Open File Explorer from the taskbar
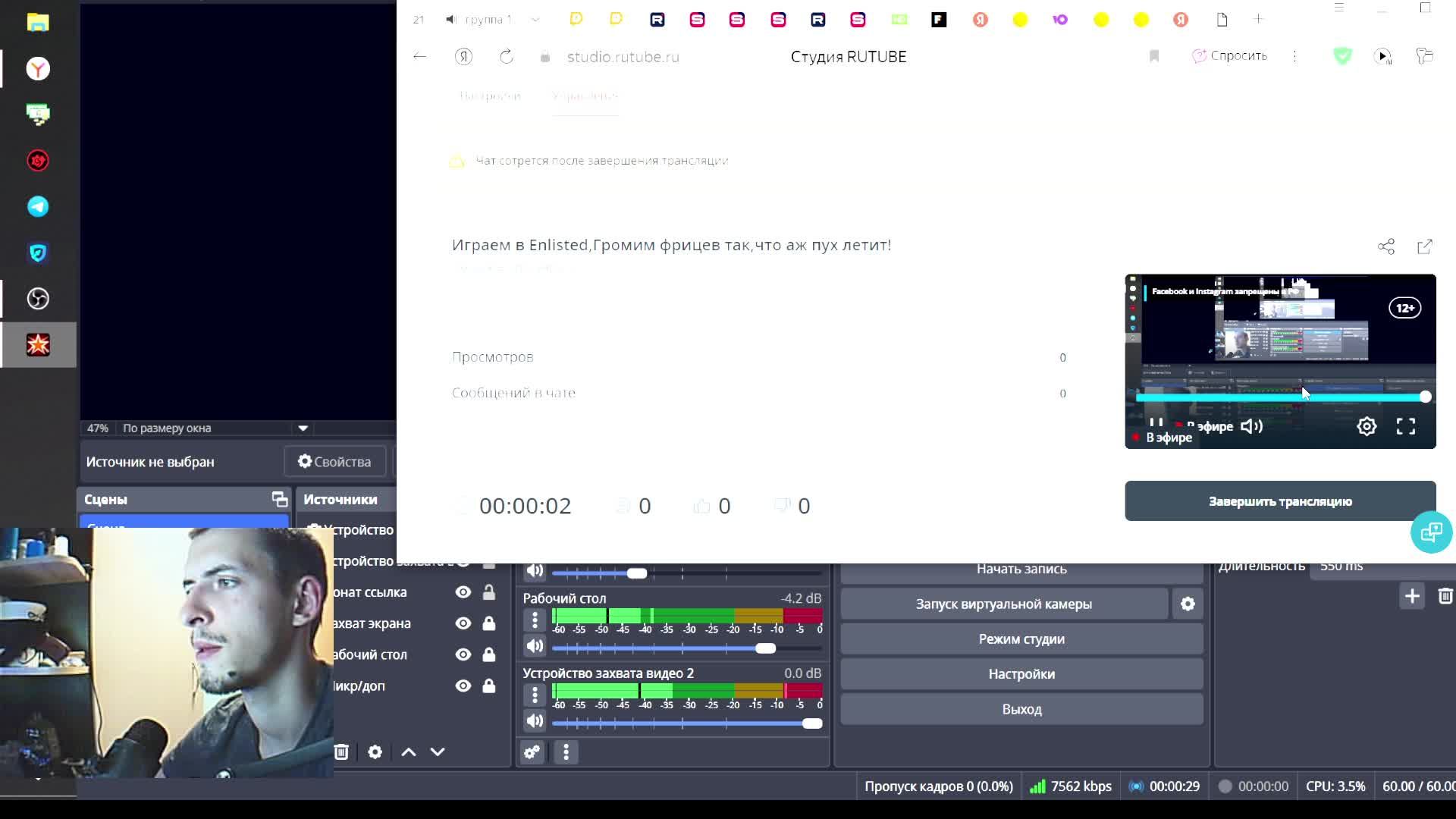This screenshot has width=1456, height=819. pyautogui.click(x=38, y=23)
